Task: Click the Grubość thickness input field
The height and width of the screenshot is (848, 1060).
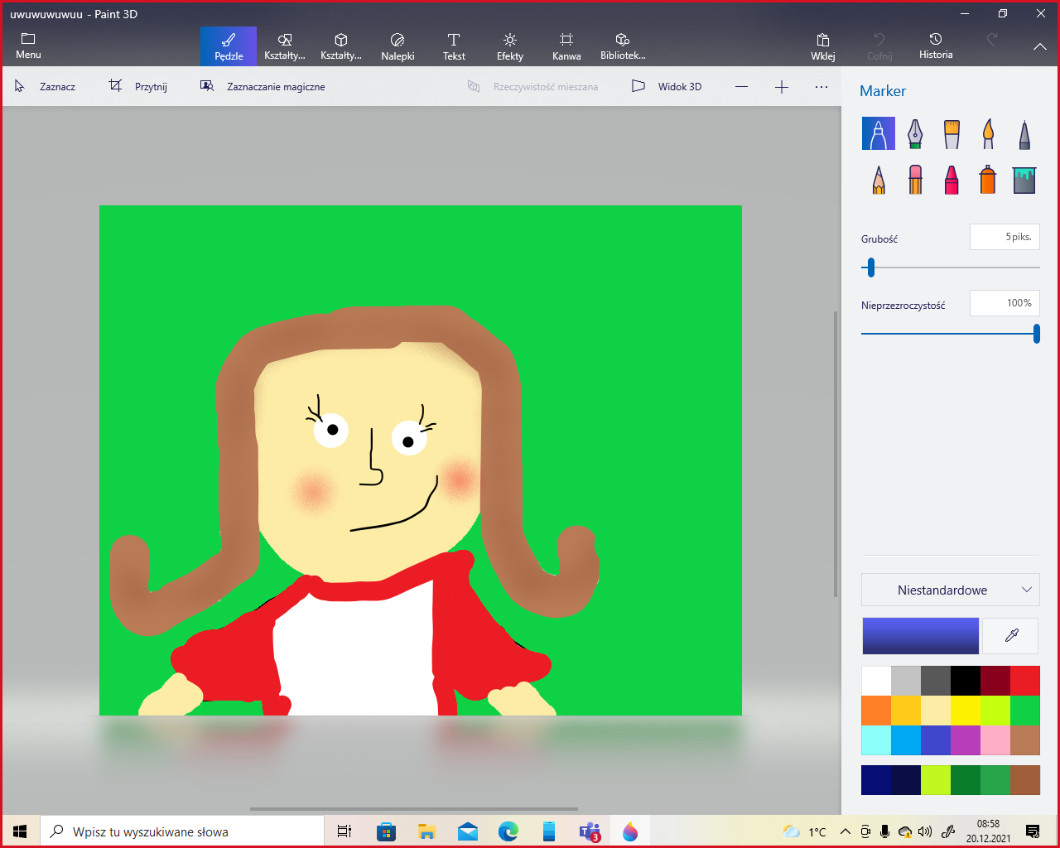Action: [1004, 237]
